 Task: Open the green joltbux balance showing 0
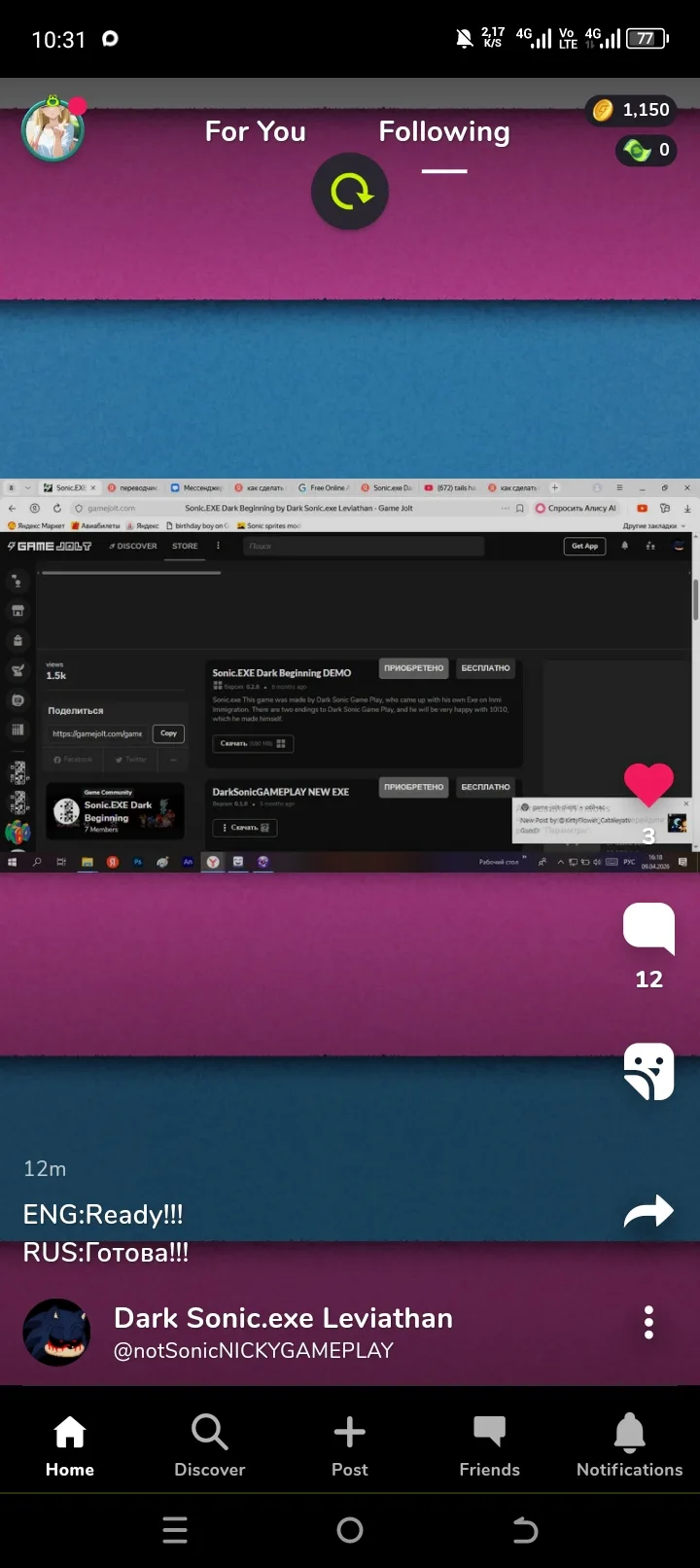(x=647, y=150)
